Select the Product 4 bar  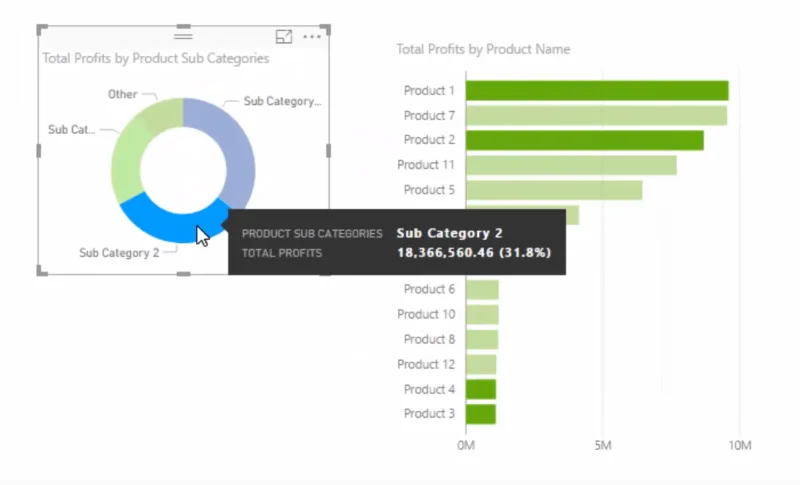click(x=481, y=390)
